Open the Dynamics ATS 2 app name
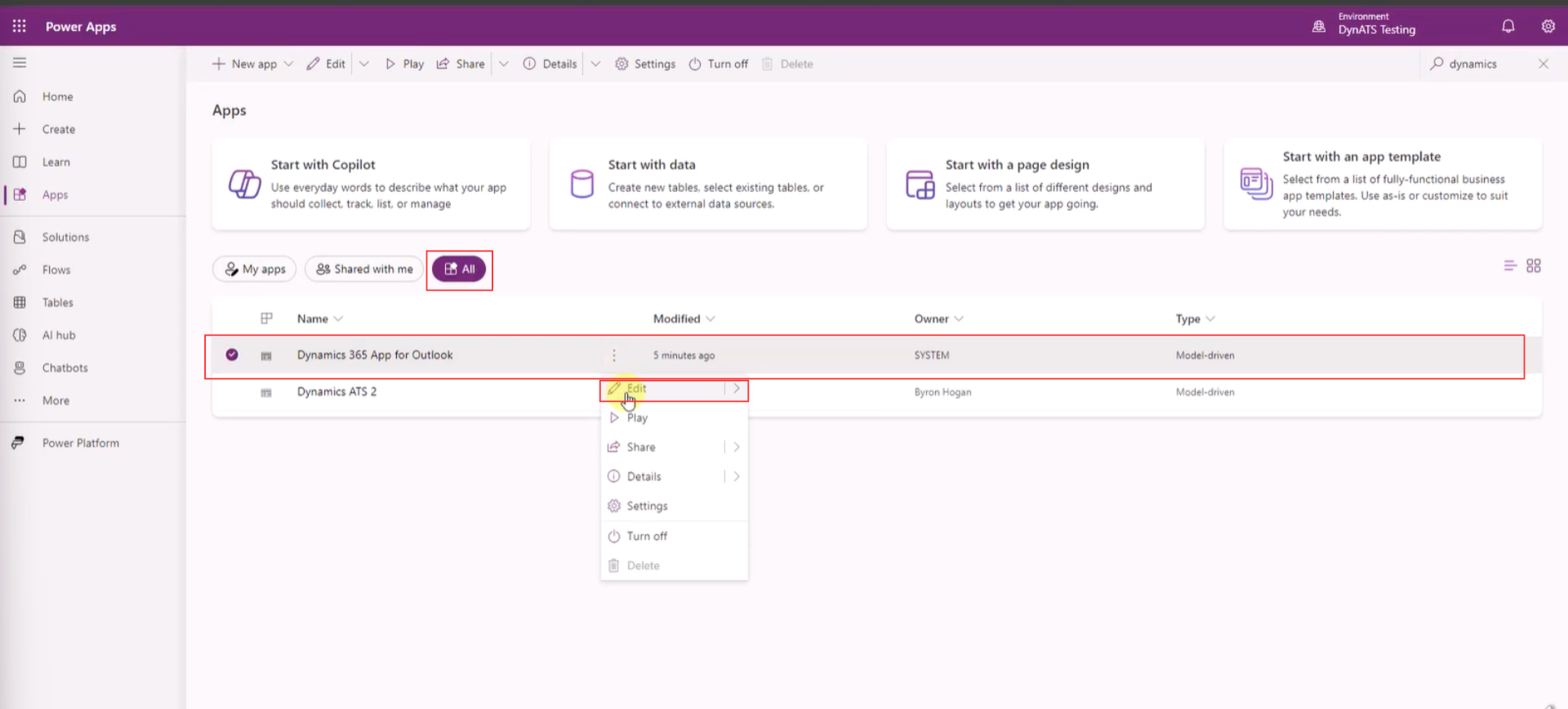The width and height of the screenshot is (1568, 709). 336,391
